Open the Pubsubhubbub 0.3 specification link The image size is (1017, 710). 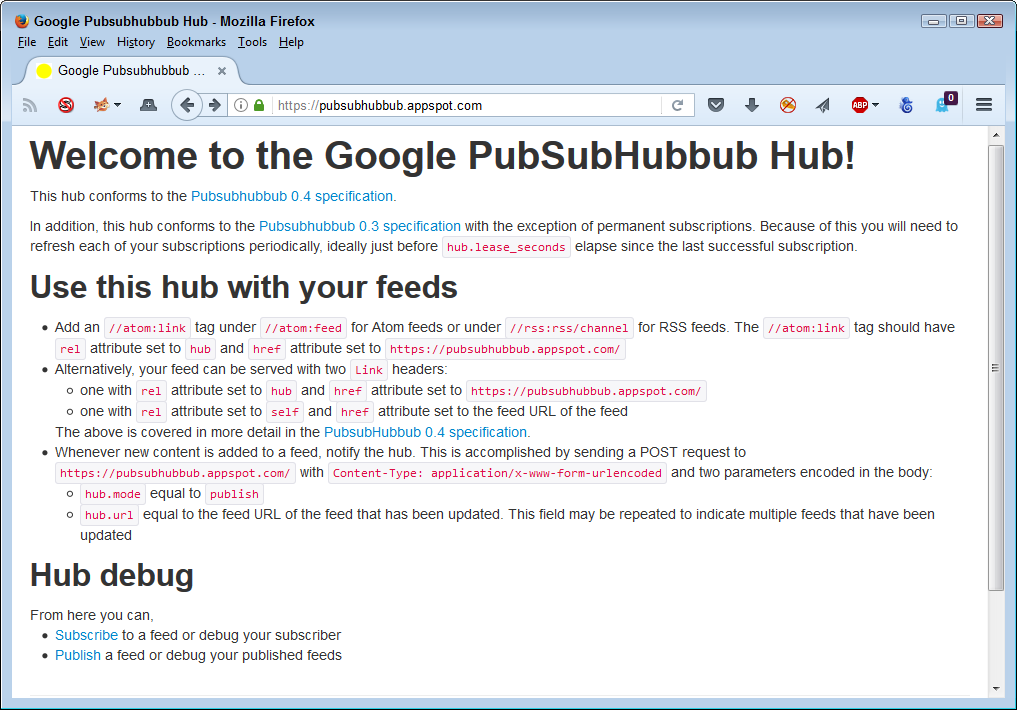360,226
